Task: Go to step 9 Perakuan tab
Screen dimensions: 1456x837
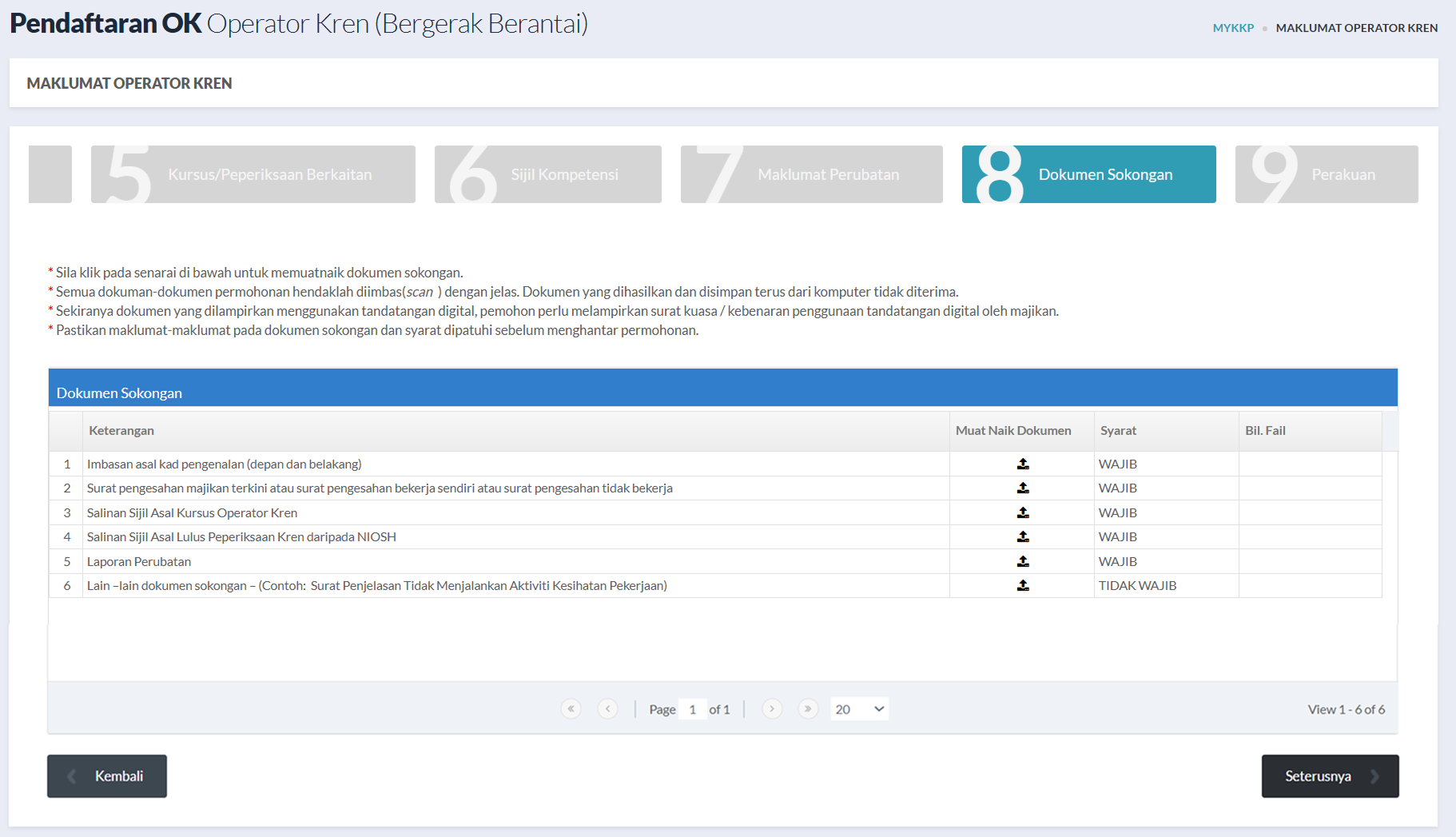Action: (1327, 174)
